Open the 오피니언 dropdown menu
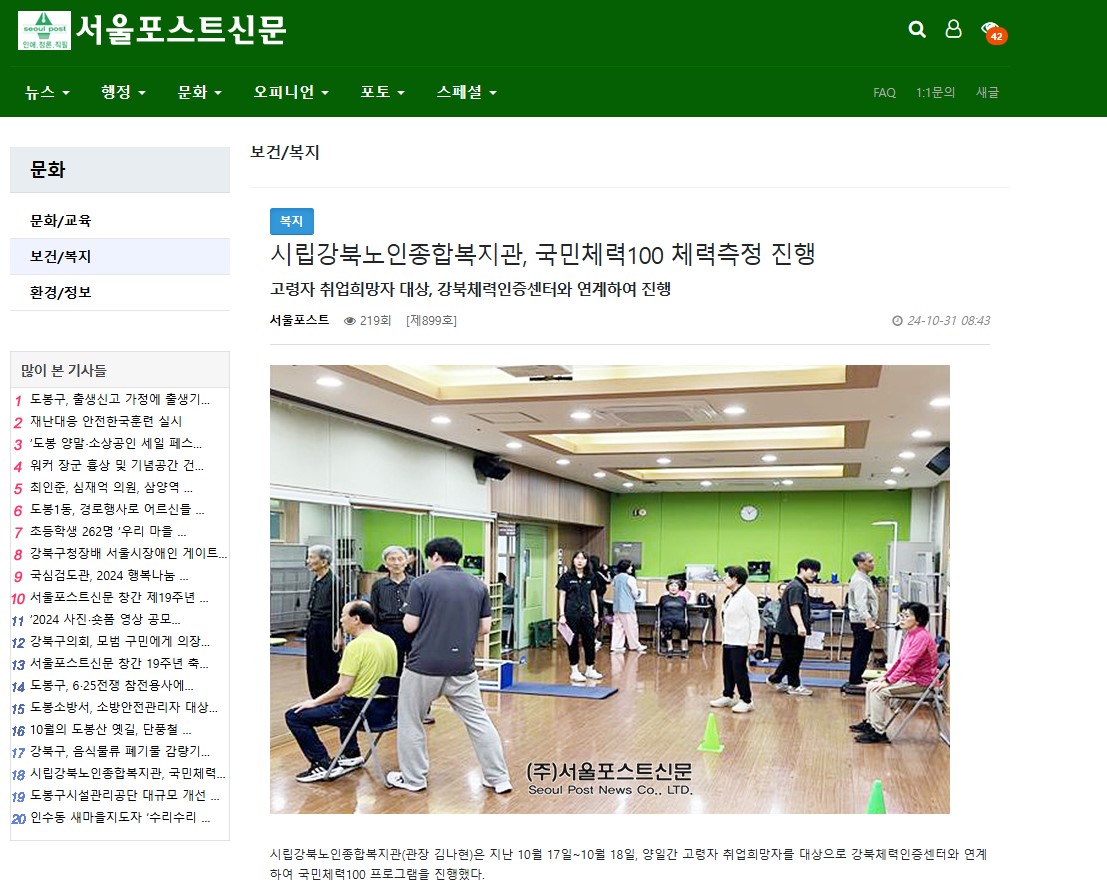 pos(291,92)
